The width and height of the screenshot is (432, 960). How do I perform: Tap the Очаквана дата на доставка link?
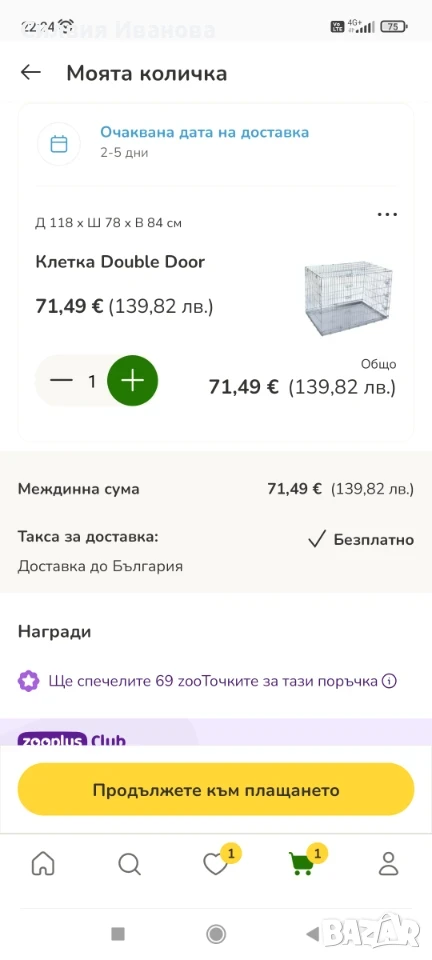(x=204, y=132)
